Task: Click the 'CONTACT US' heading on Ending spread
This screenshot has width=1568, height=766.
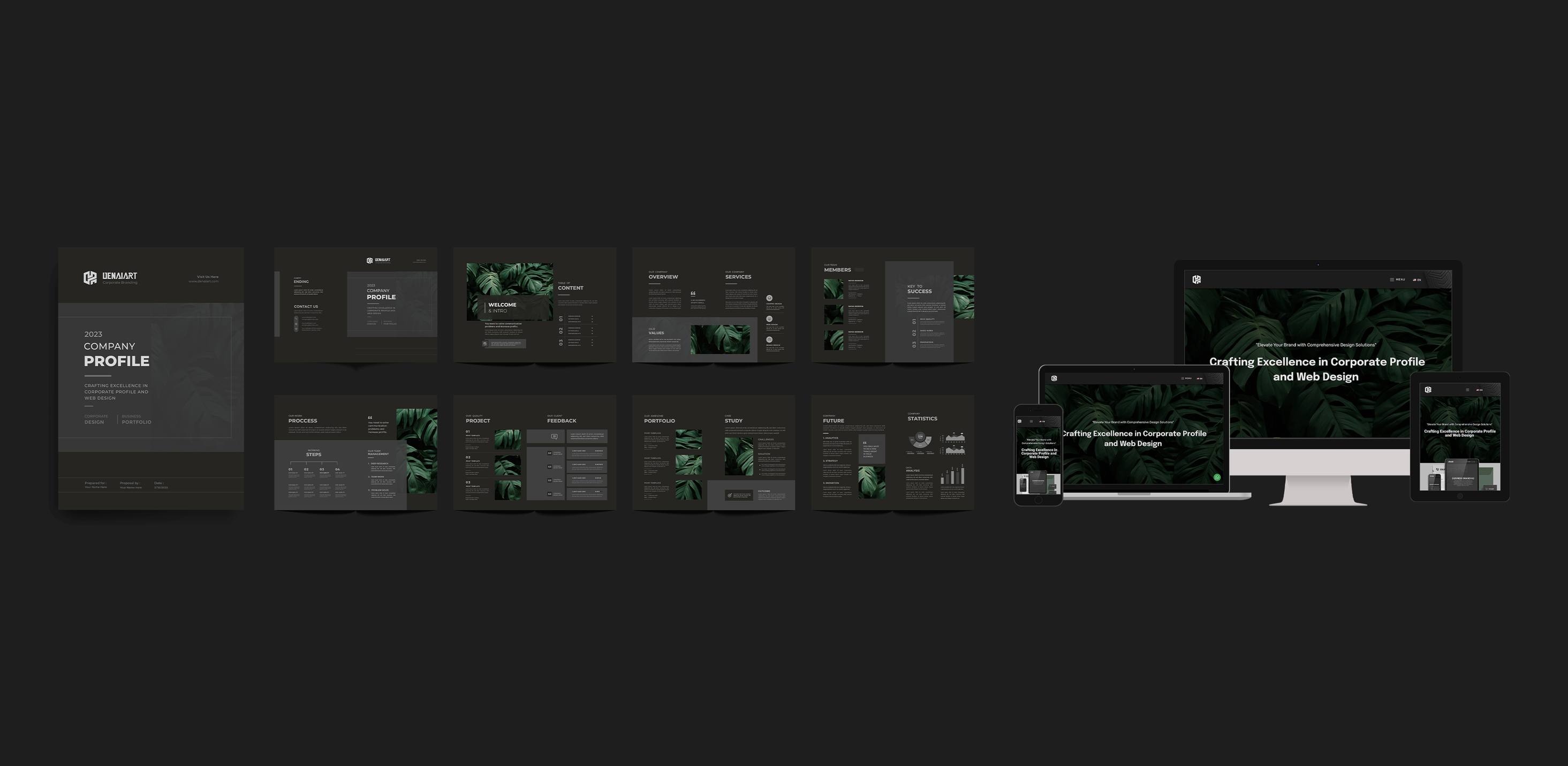Action: tap(306, 307)
